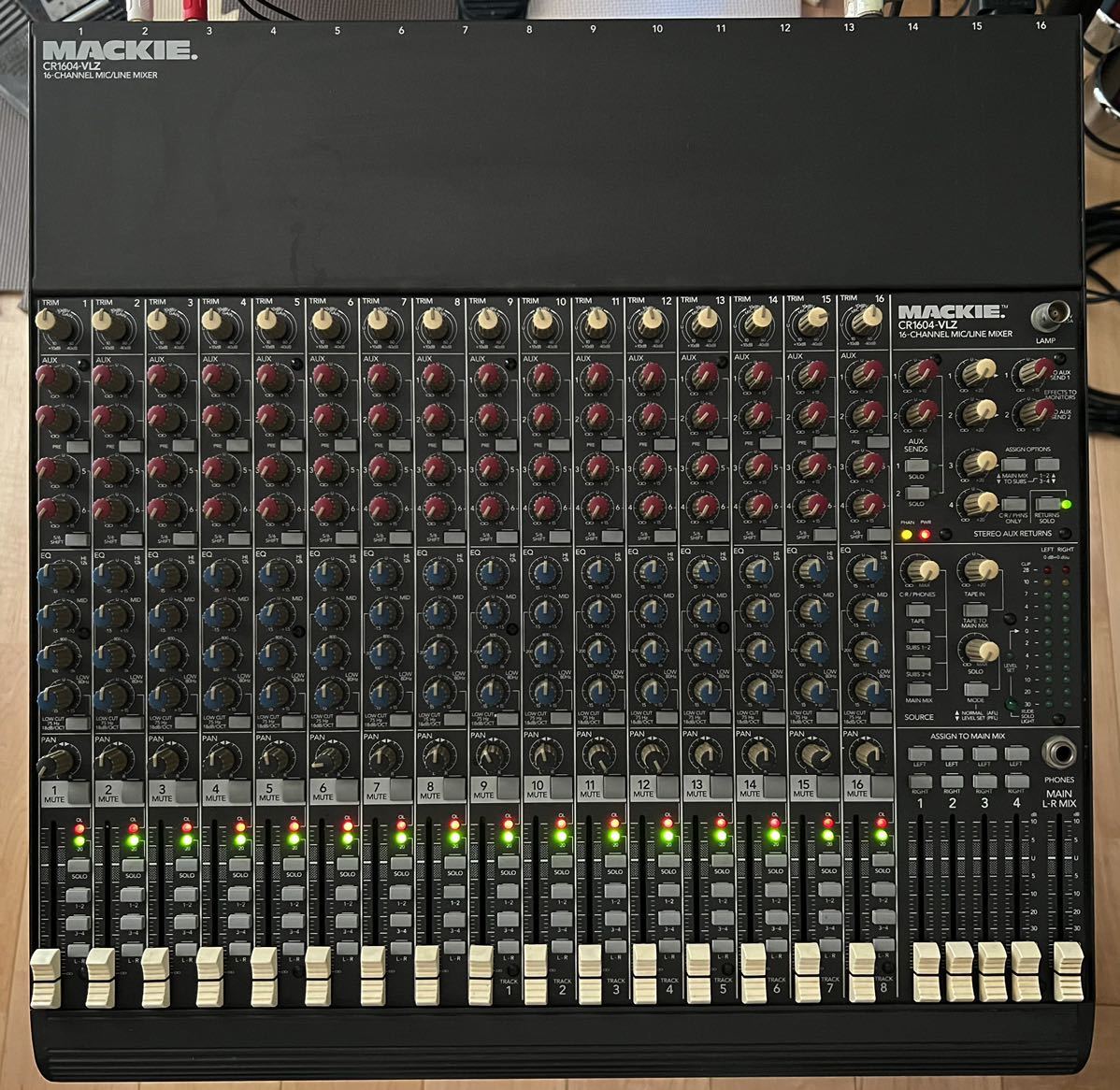Touch channel 5 AUX 2 send knob
The image size is (1120, 1090).
[x=274, y=418]
